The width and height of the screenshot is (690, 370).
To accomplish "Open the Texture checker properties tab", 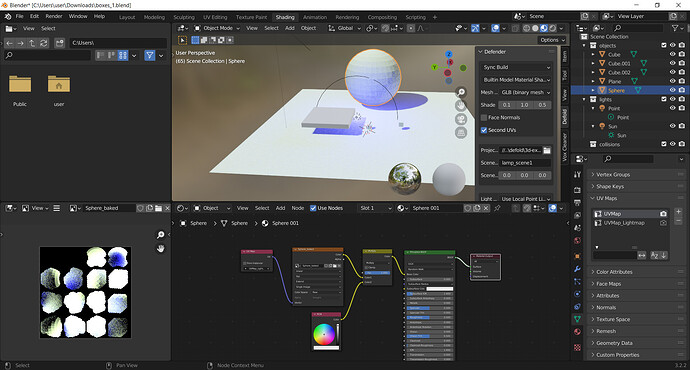I will (x=577, y=348).
